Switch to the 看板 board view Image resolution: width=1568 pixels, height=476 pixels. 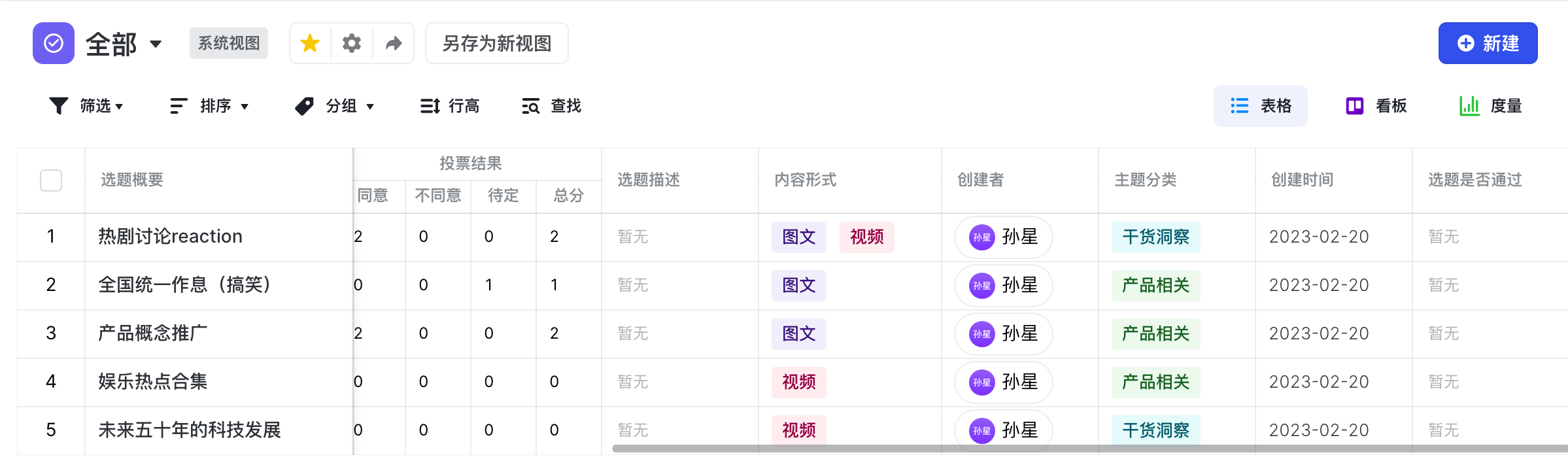1376,106
